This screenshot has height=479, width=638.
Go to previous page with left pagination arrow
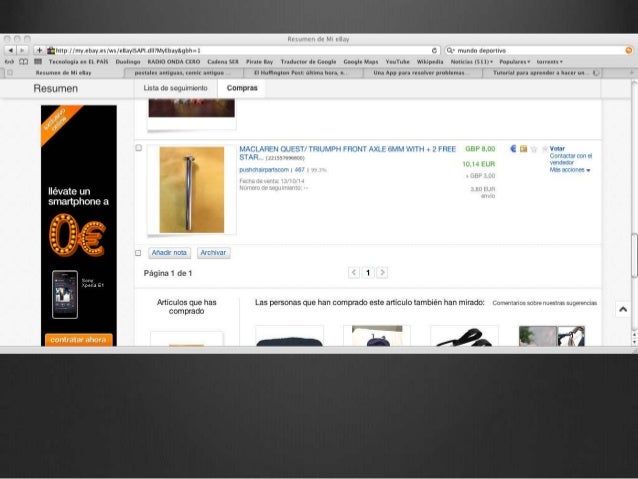pos(354,272)
